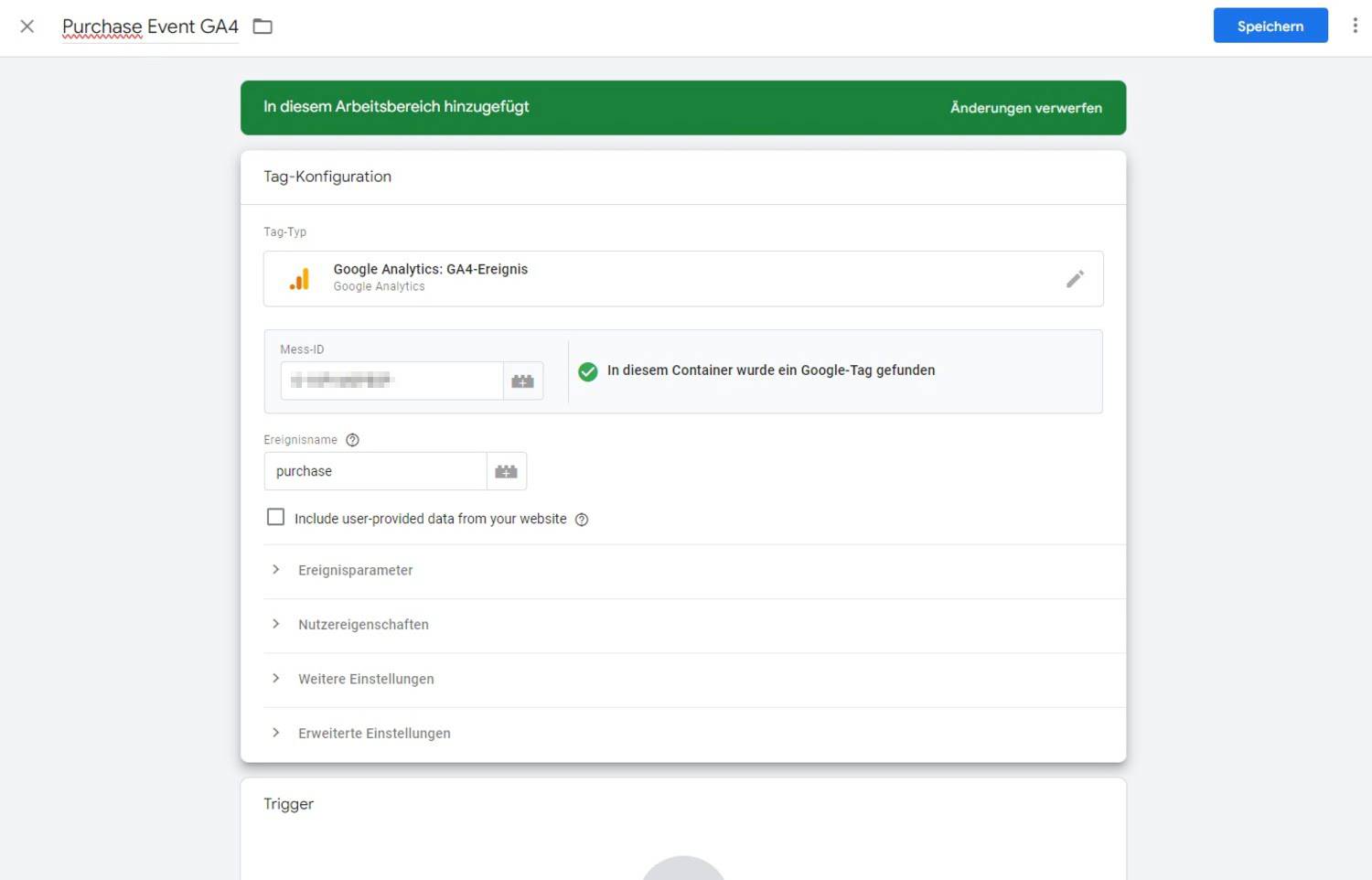Click into the Mess-ID input field
The width and height of the screenshot is (1372, 880).
click(x=392, y=381)
